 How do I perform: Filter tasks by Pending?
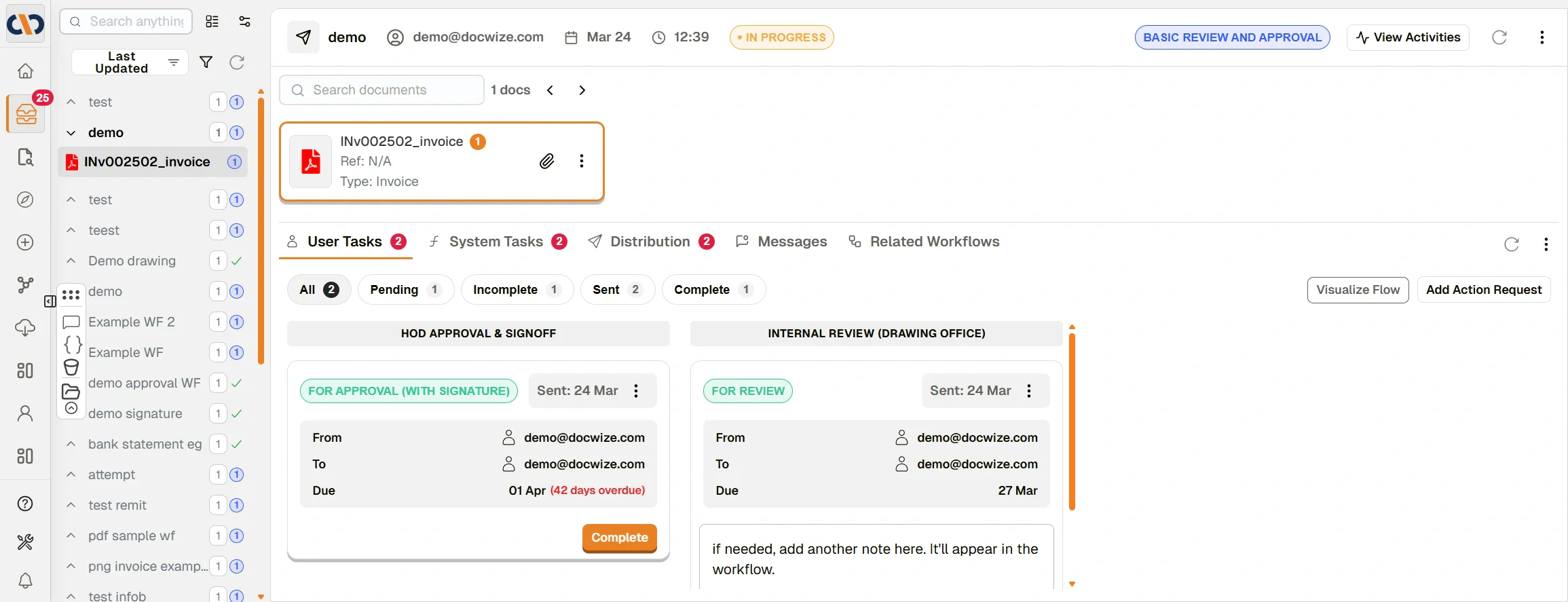pos(406,290)
